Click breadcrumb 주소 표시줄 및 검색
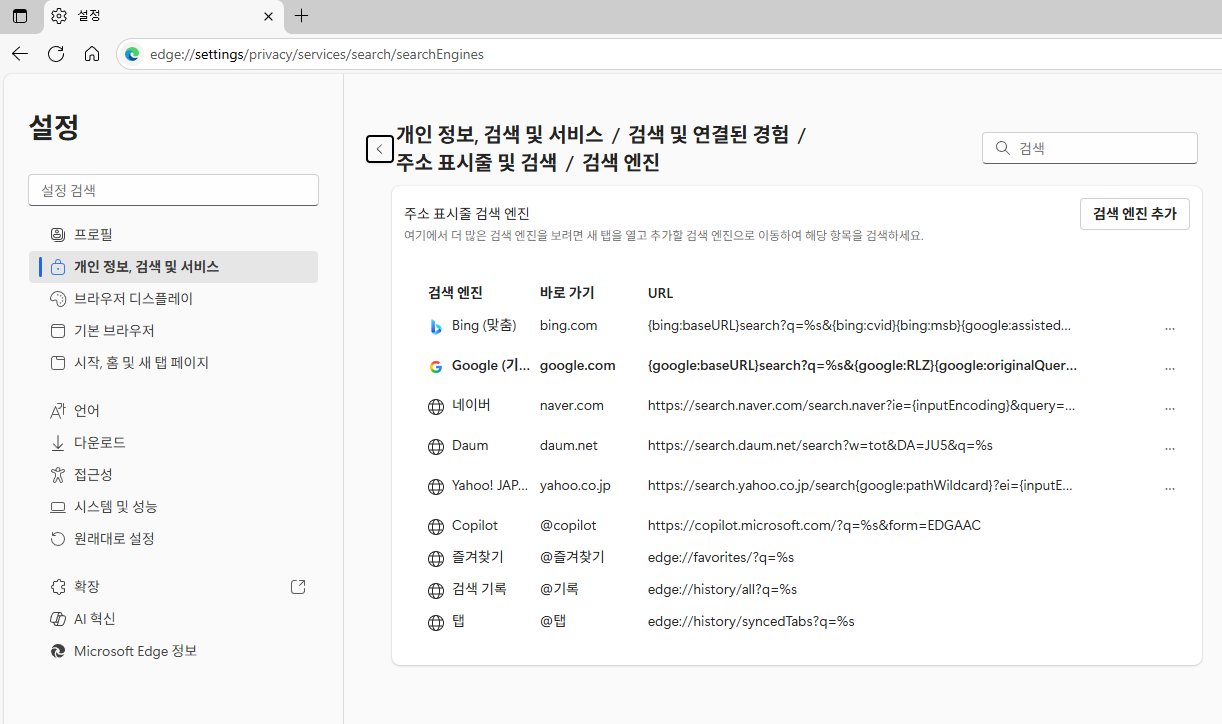Viewport: 1222px width, 724px height. point(476,162)
